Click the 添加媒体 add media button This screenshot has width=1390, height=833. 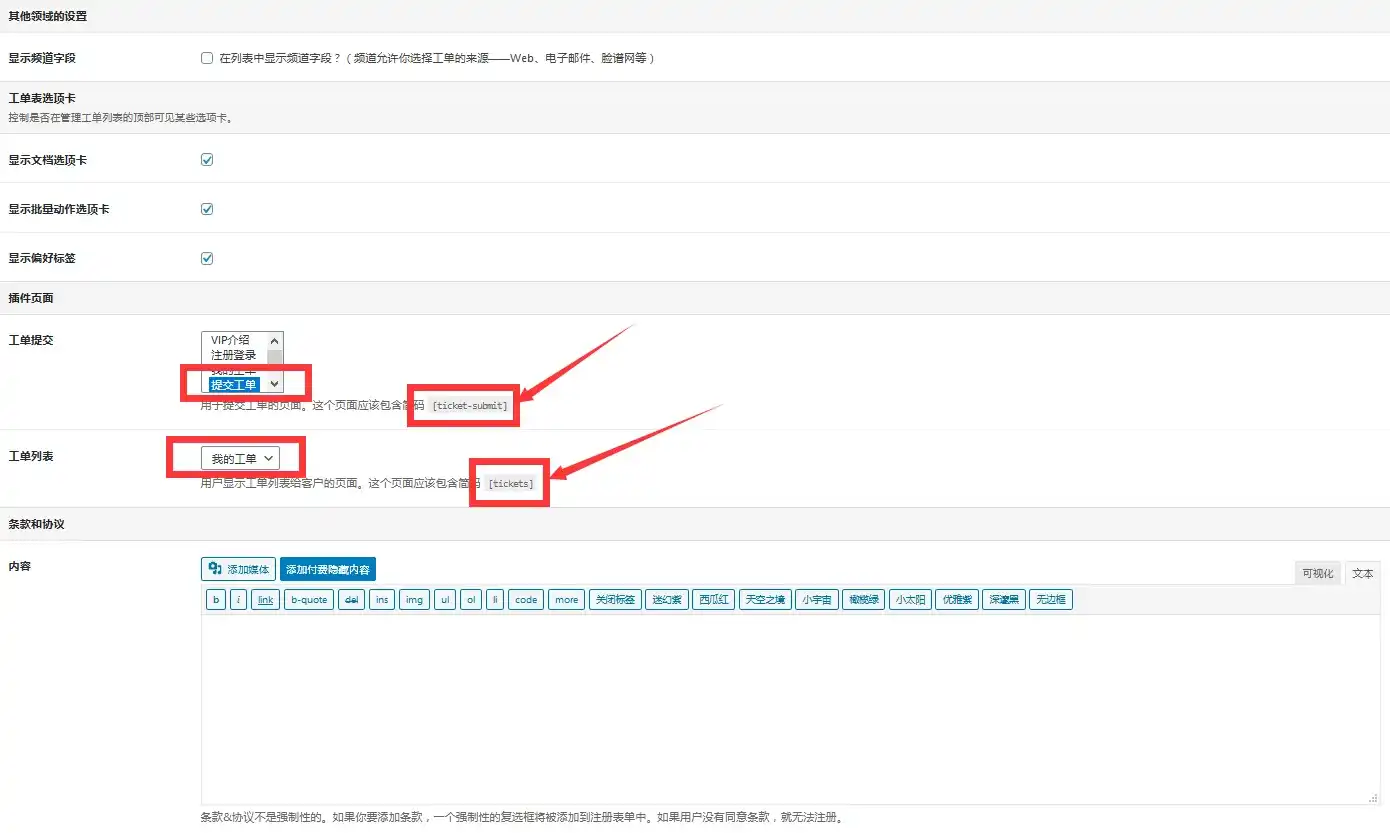pos(238,569)
